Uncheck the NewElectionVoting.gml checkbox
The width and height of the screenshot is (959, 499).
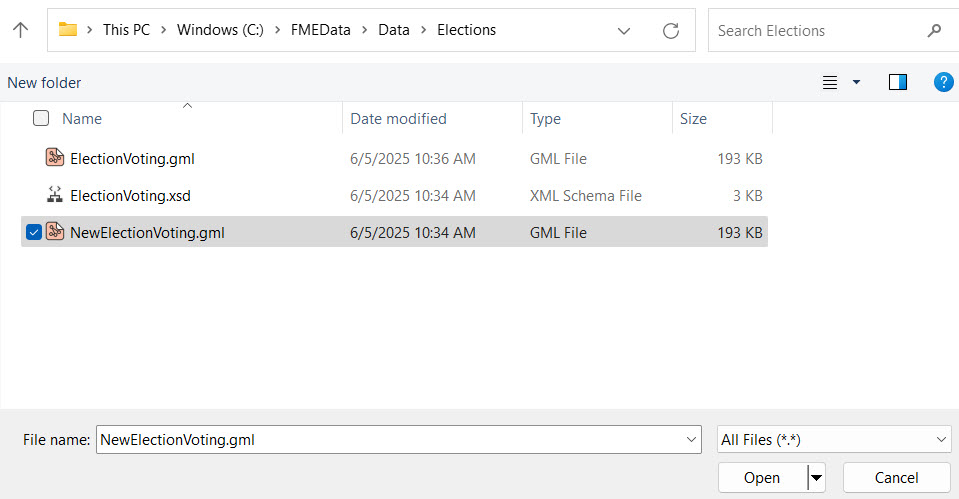pyautogui.click(x=34, y=232)
